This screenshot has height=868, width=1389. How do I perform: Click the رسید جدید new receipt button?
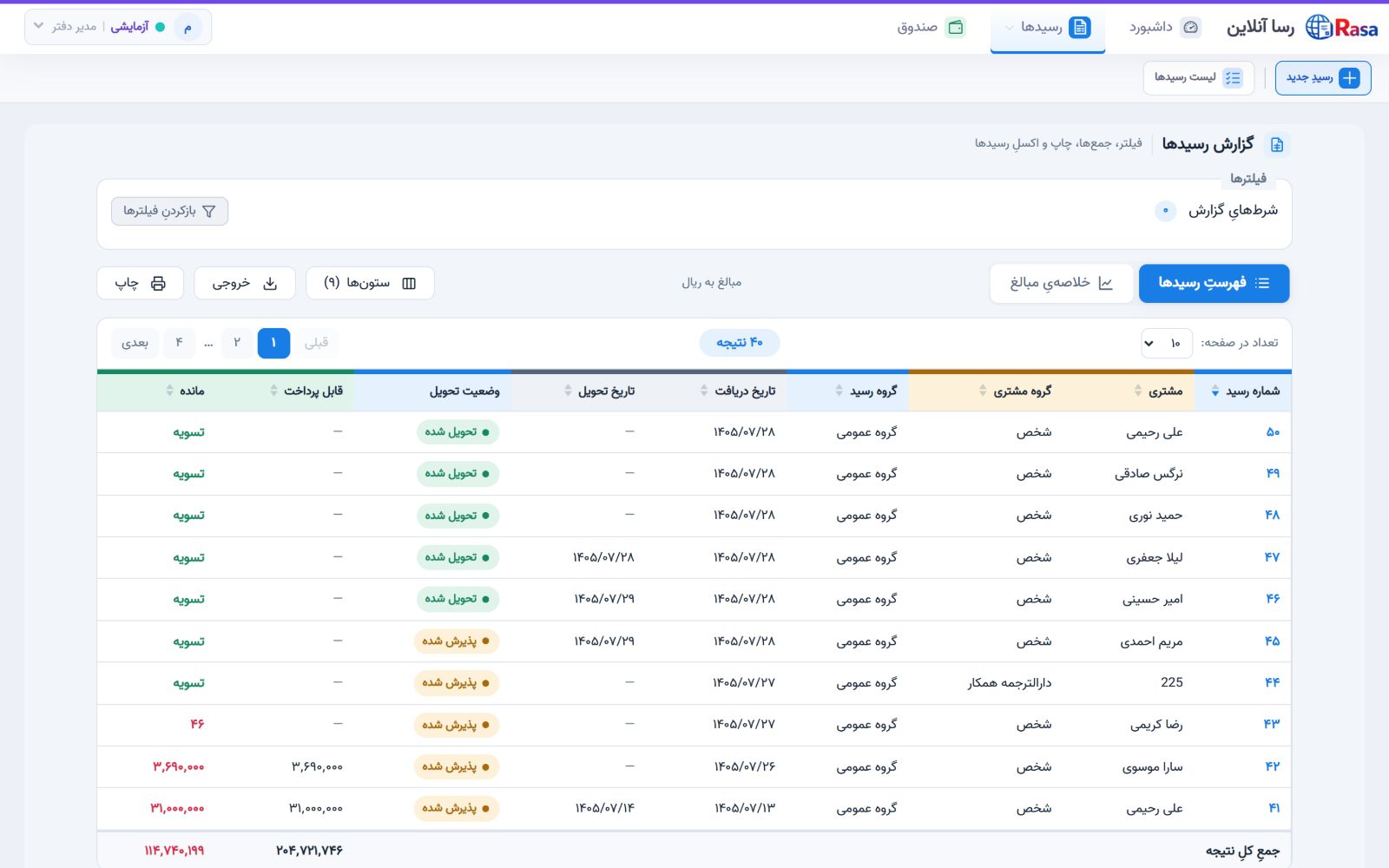(x=1323, y=78)
